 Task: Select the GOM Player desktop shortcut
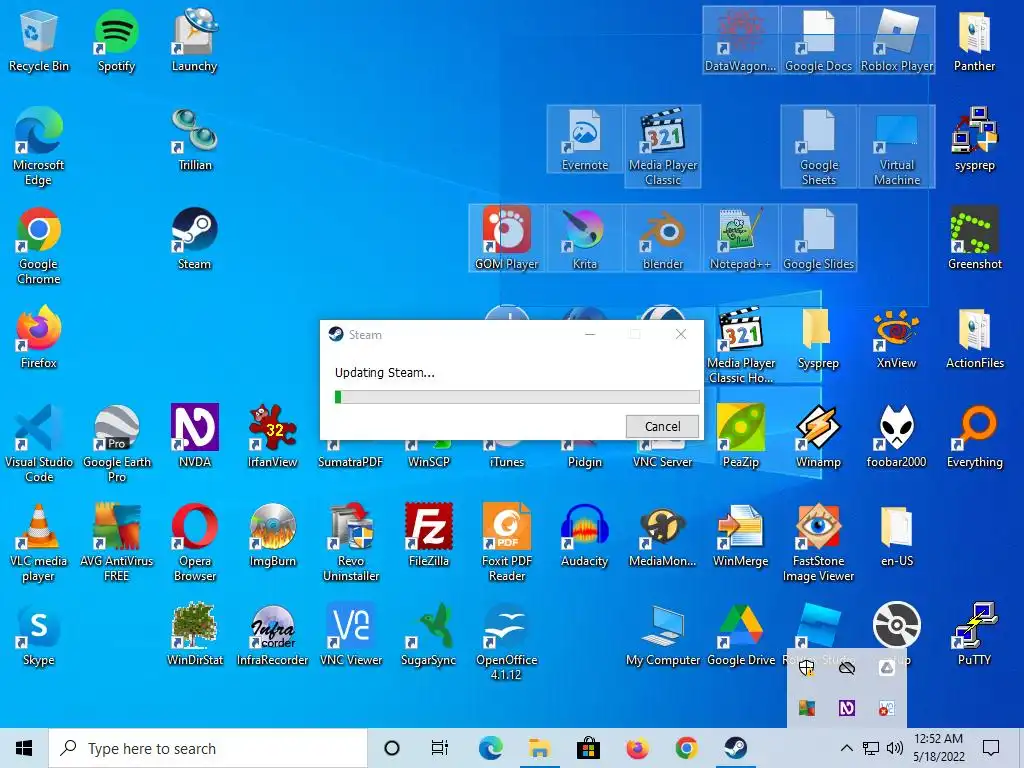tap(507, 239)
